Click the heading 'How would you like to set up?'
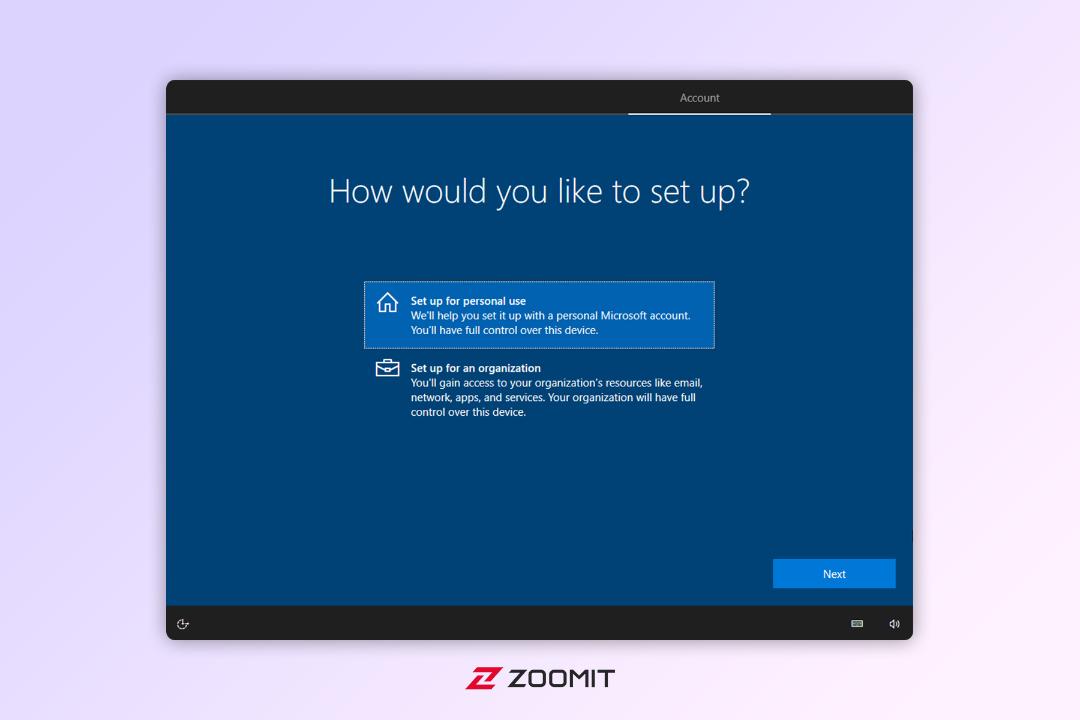 (539, 192)
